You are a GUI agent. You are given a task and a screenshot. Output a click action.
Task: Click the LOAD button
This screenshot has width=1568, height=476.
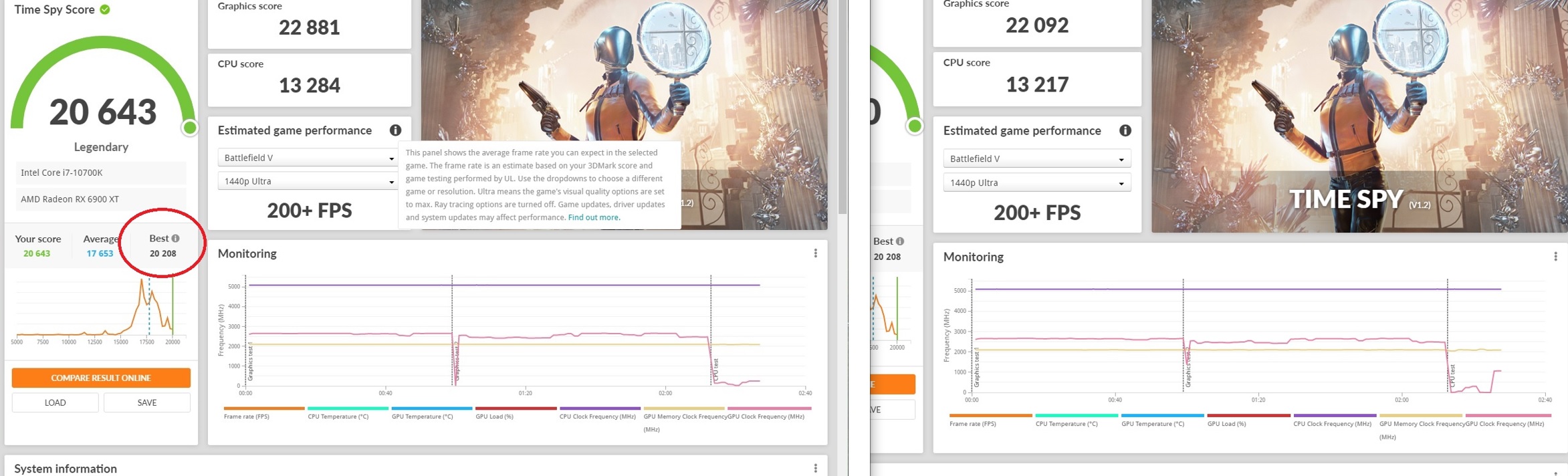tap(55, 402)
